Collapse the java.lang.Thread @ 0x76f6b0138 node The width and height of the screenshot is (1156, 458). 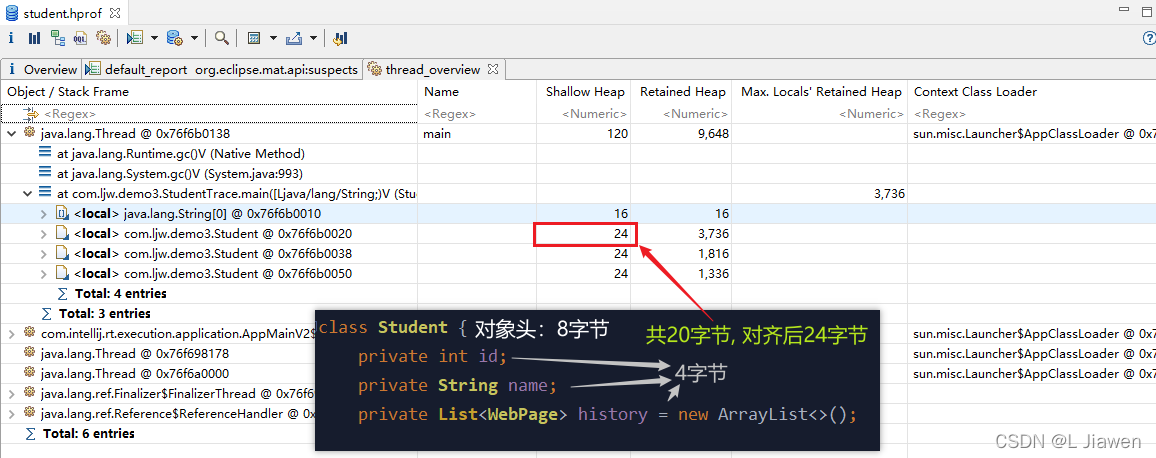(11, 133)
